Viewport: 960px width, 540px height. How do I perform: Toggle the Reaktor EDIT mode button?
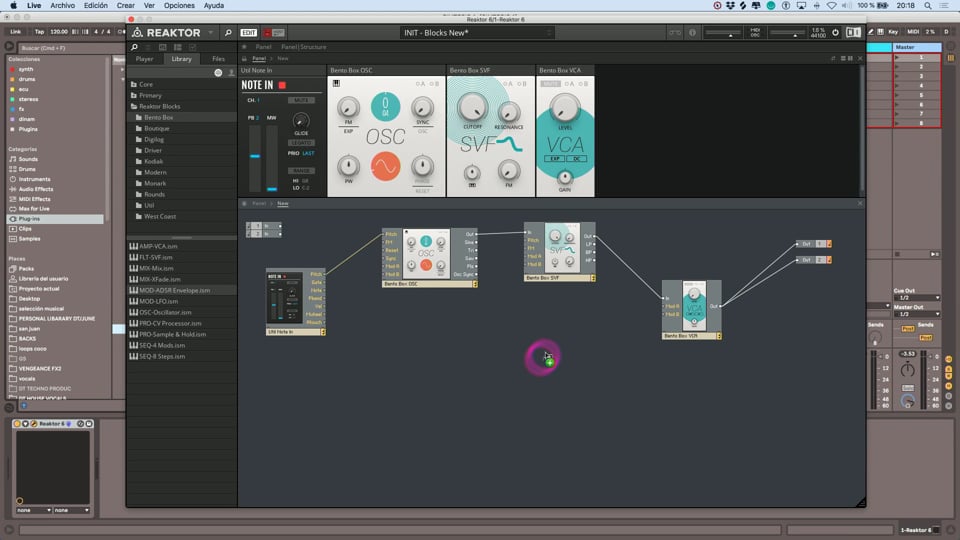pyautogui.click(x=249, y=32)
